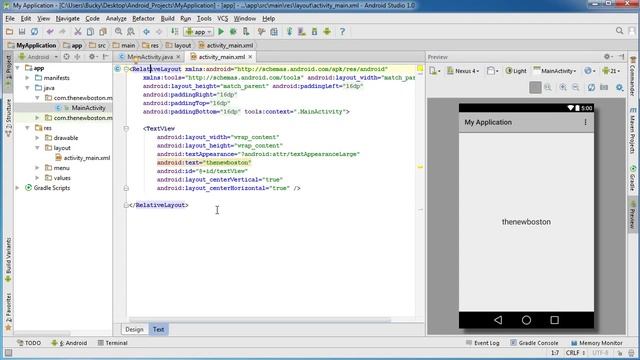Click Zoom In in Preview toolbar

coord(563,87)
